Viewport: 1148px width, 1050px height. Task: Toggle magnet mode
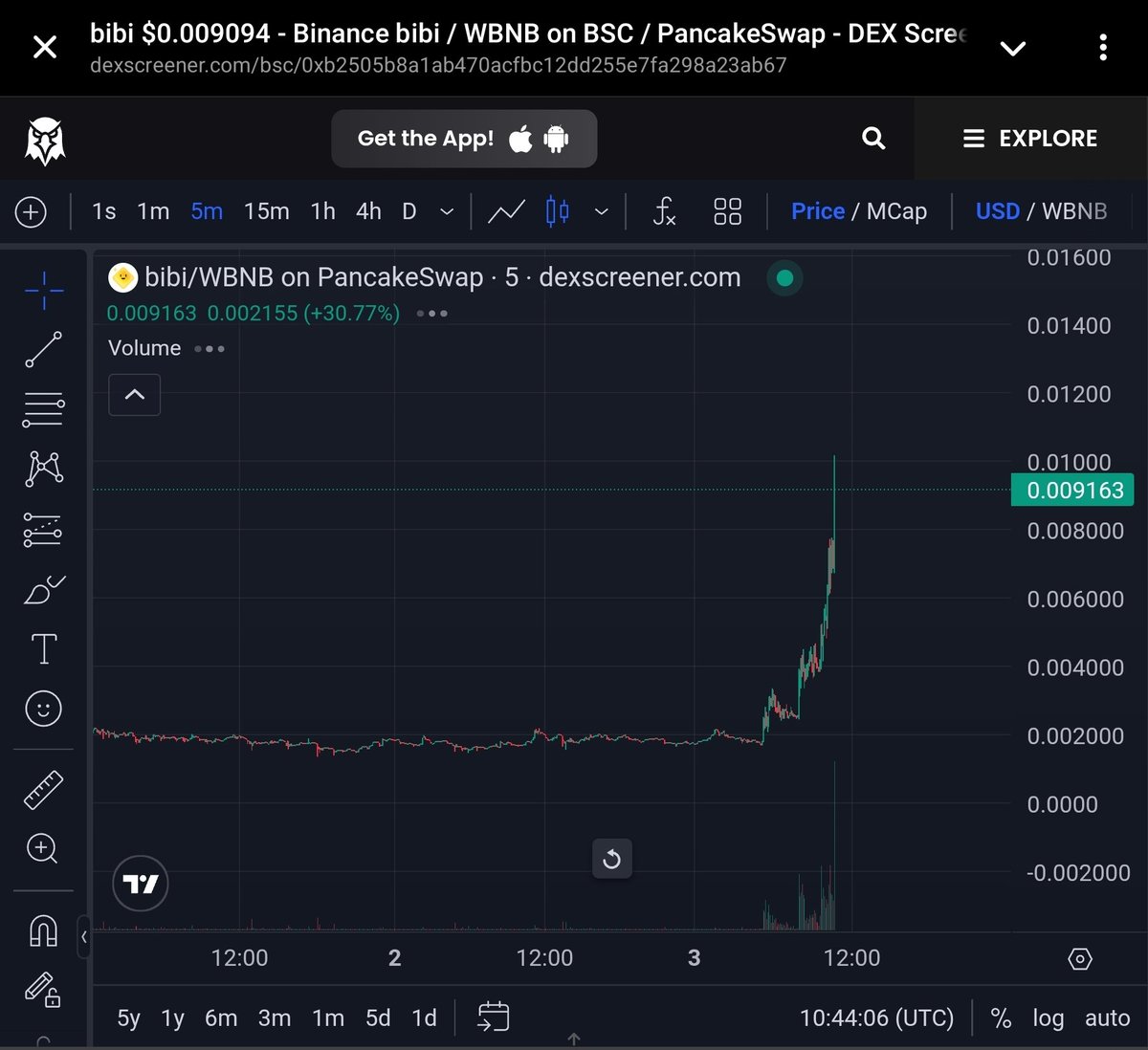pos(44,930)
